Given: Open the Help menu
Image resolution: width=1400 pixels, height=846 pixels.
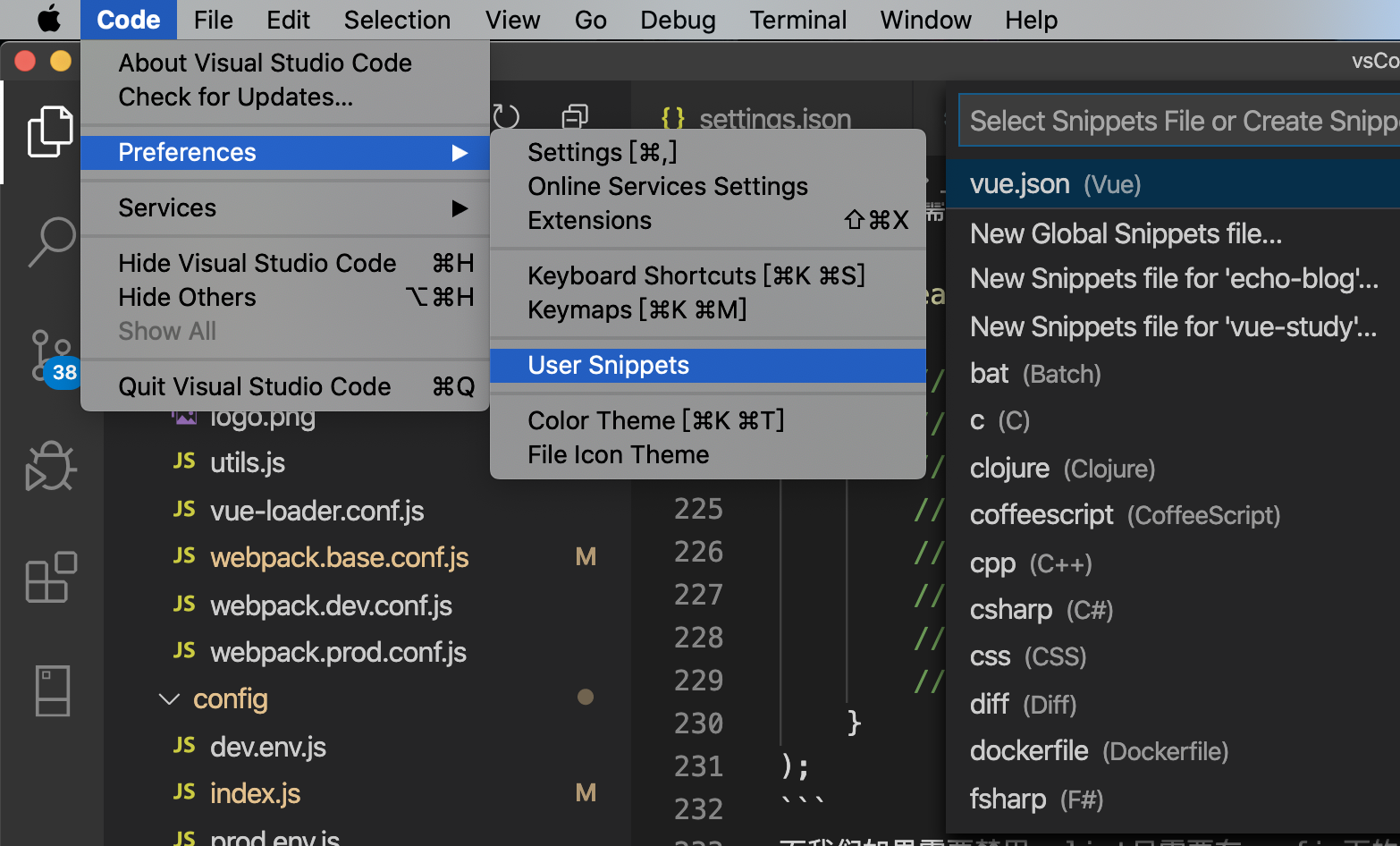Looking at the screenshot, I should (x=1031, y=20).
